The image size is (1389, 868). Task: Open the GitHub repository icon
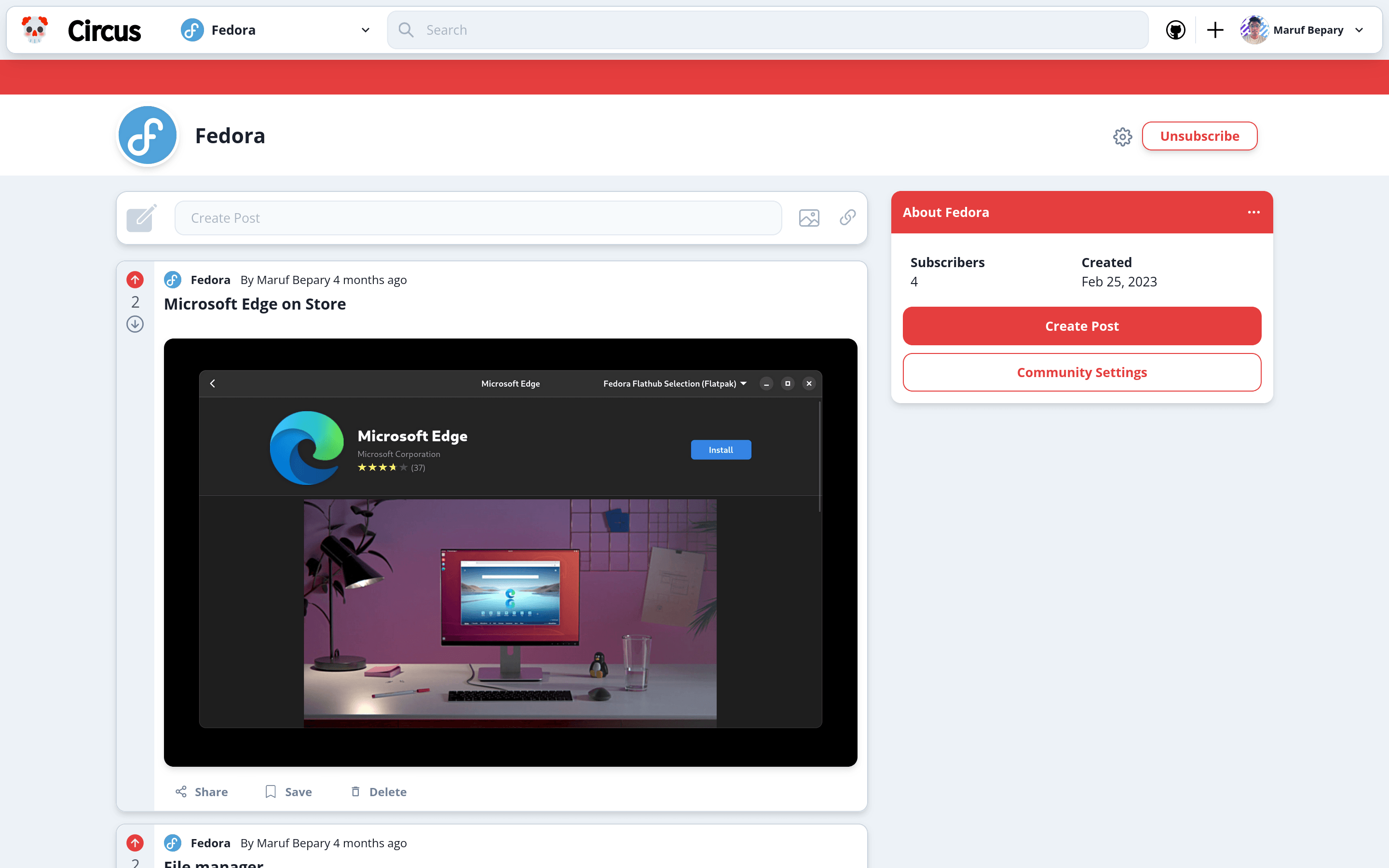pyautogui.click(x=1175, y=30)
